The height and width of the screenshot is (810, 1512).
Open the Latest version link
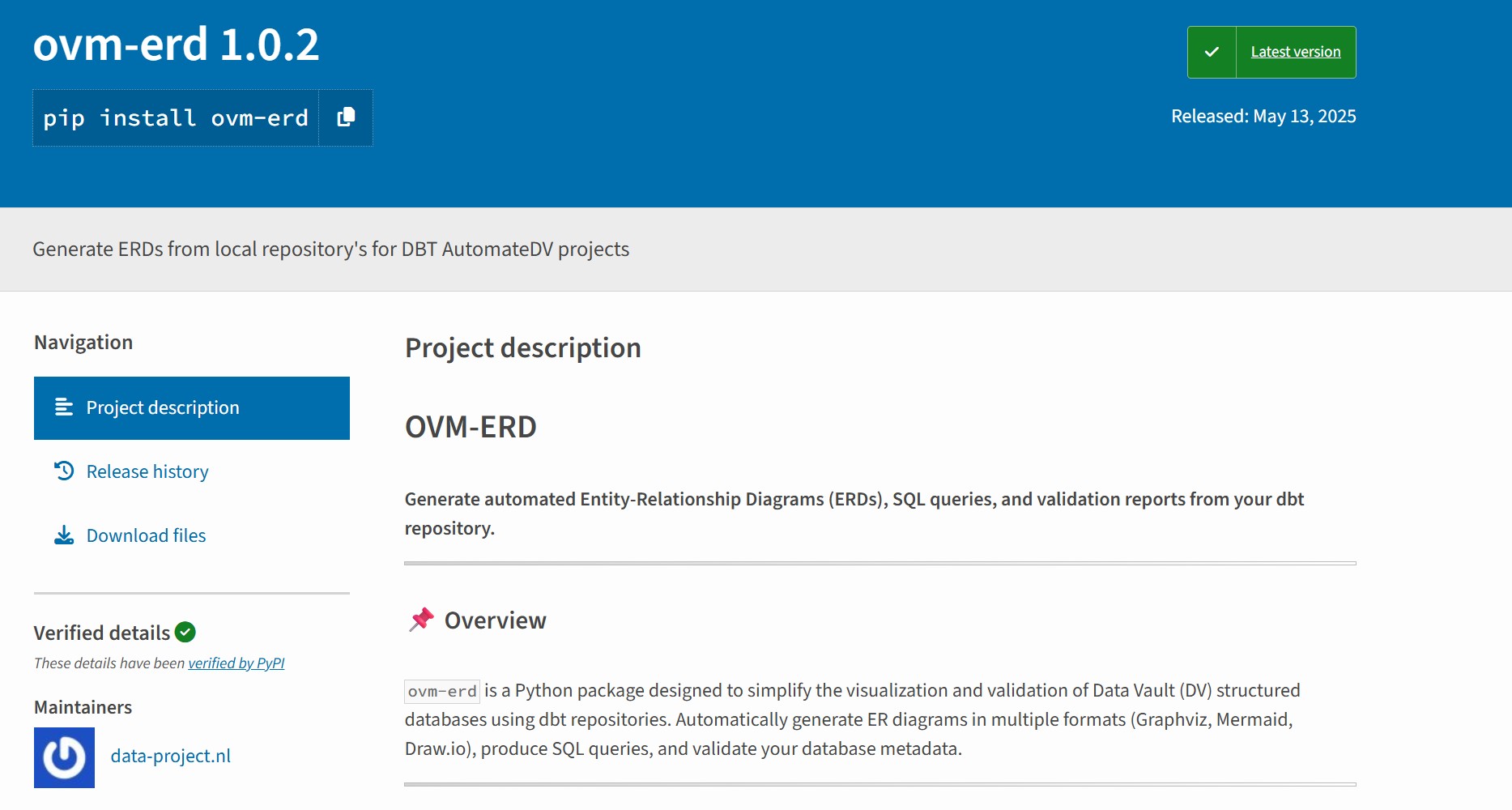[1296, 52]
